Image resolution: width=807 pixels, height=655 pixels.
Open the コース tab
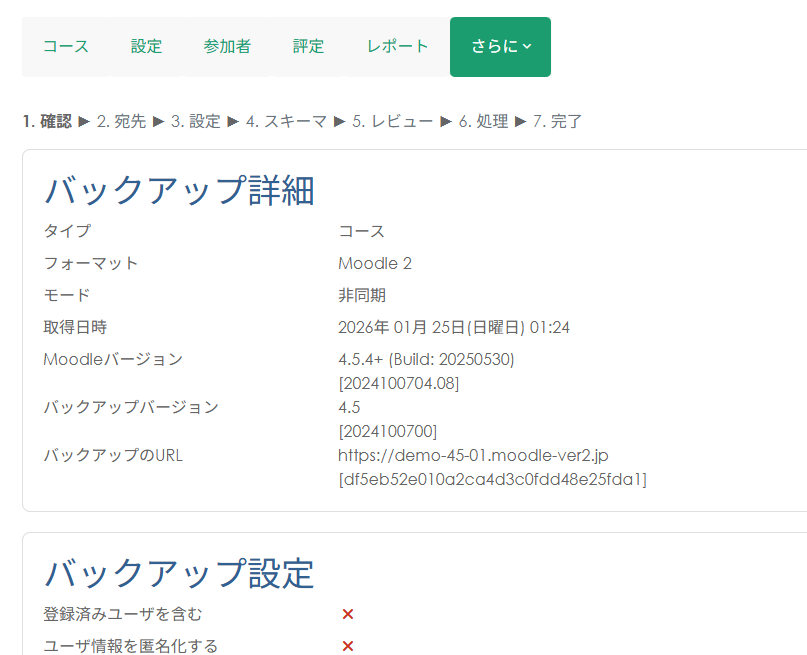pos(66,46)
